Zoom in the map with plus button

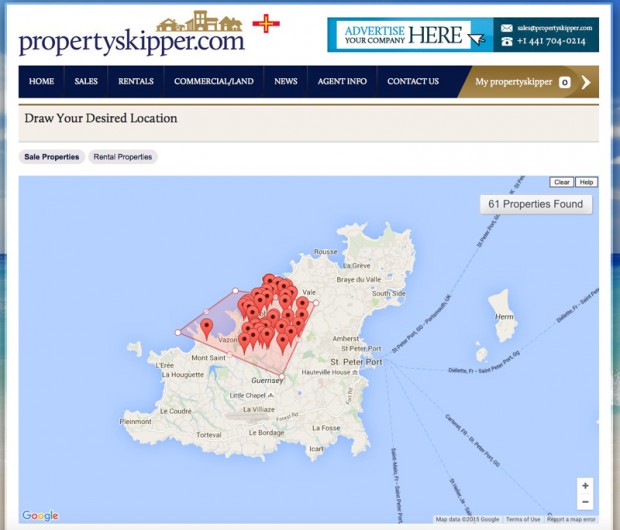585,486
